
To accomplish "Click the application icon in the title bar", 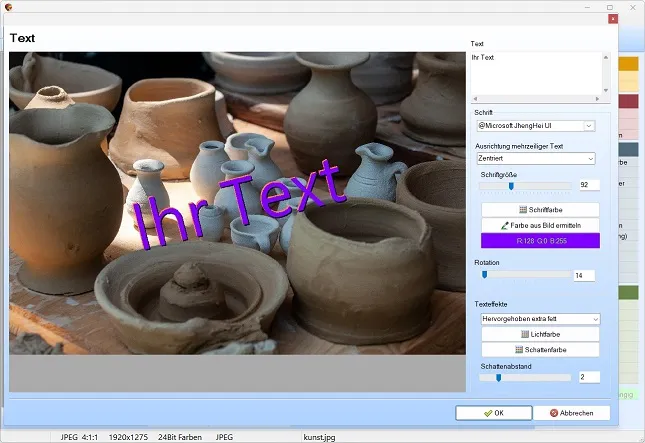I will point(8,7).
